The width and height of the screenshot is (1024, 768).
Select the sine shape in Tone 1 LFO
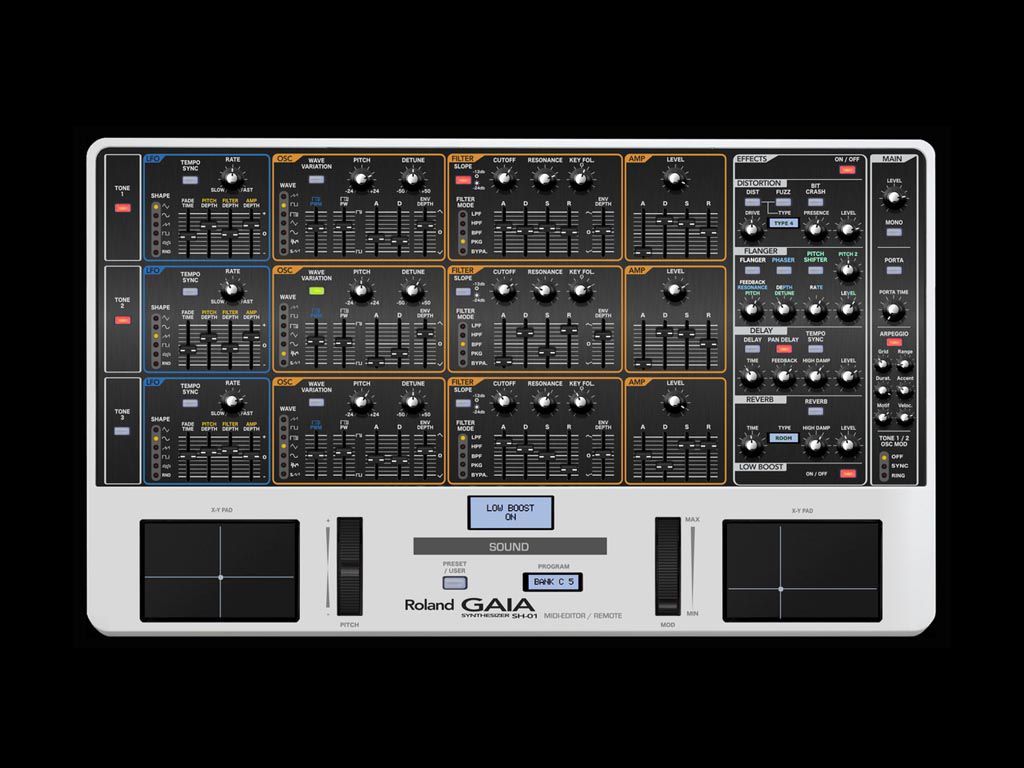[x=156, y=215]
